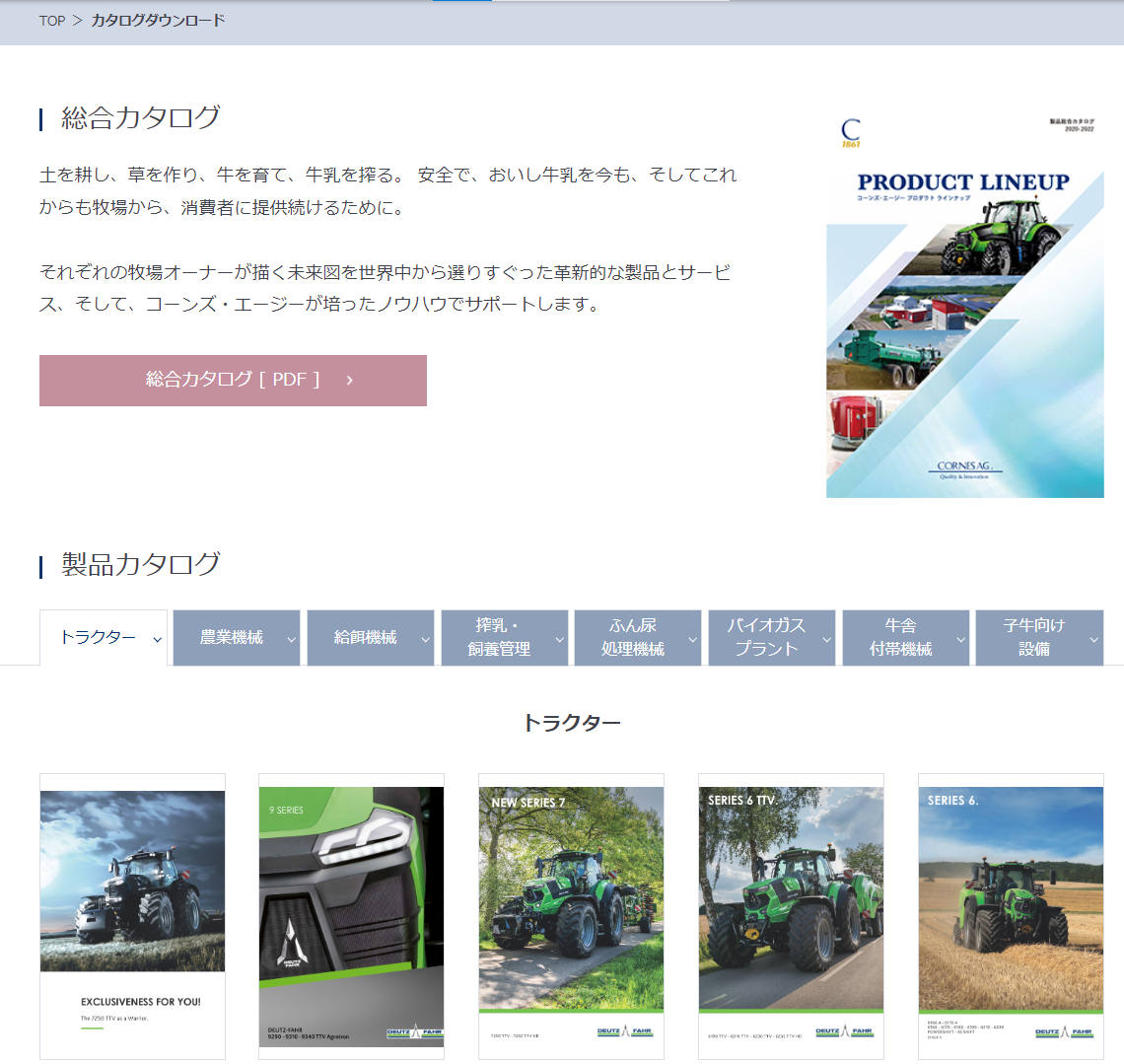Open the 9 SERIES catalog thumbnail

pyautogui.click(x=351, y=916)
